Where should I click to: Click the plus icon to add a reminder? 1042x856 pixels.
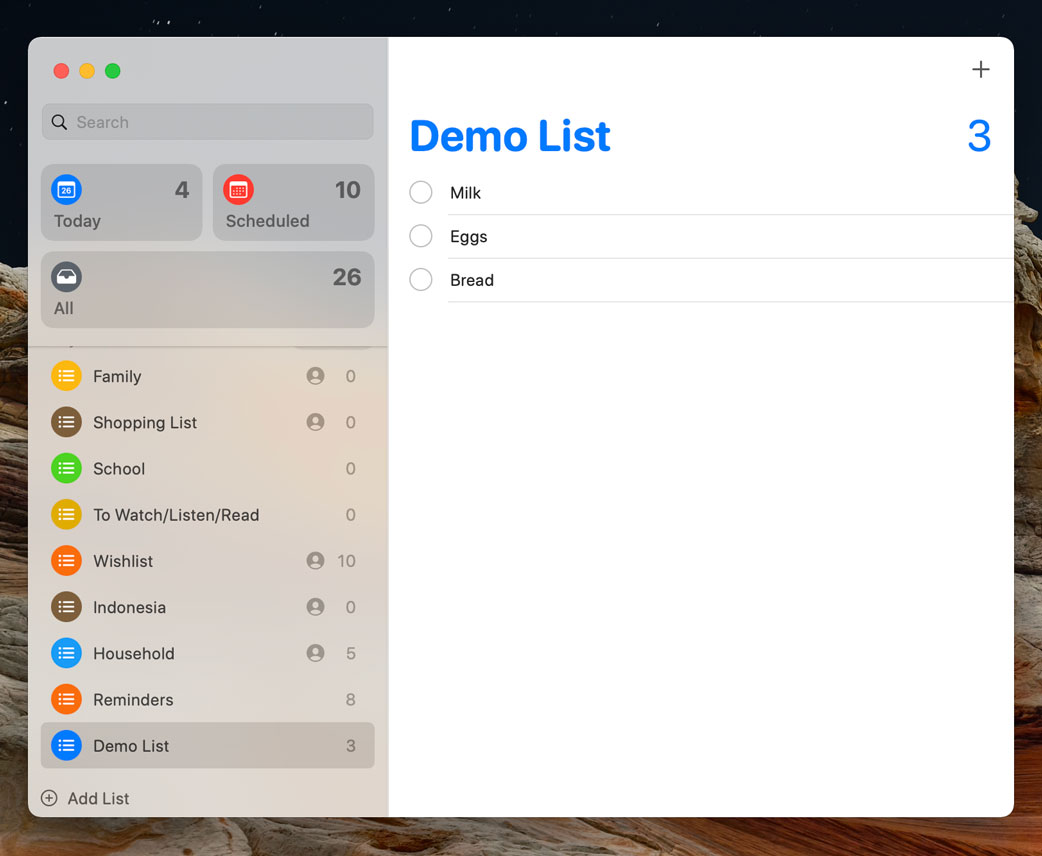(980, 69)
